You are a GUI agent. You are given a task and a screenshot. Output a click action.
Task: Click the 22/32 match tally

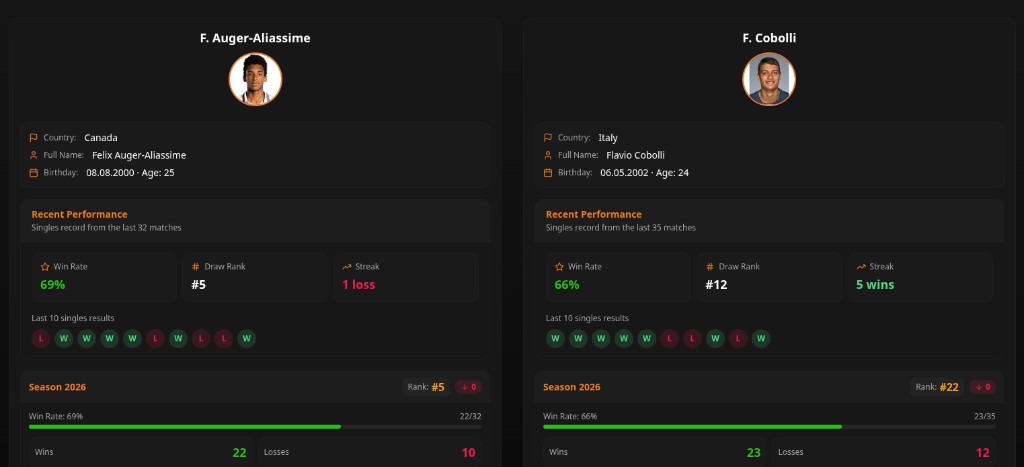coord(470,416)
